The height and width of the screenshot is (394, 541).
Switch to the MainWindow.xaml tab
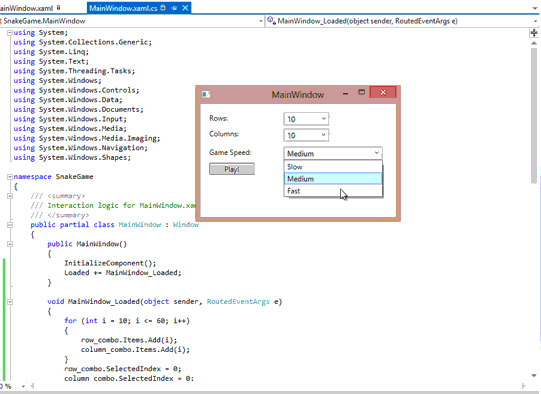(27, 8)
